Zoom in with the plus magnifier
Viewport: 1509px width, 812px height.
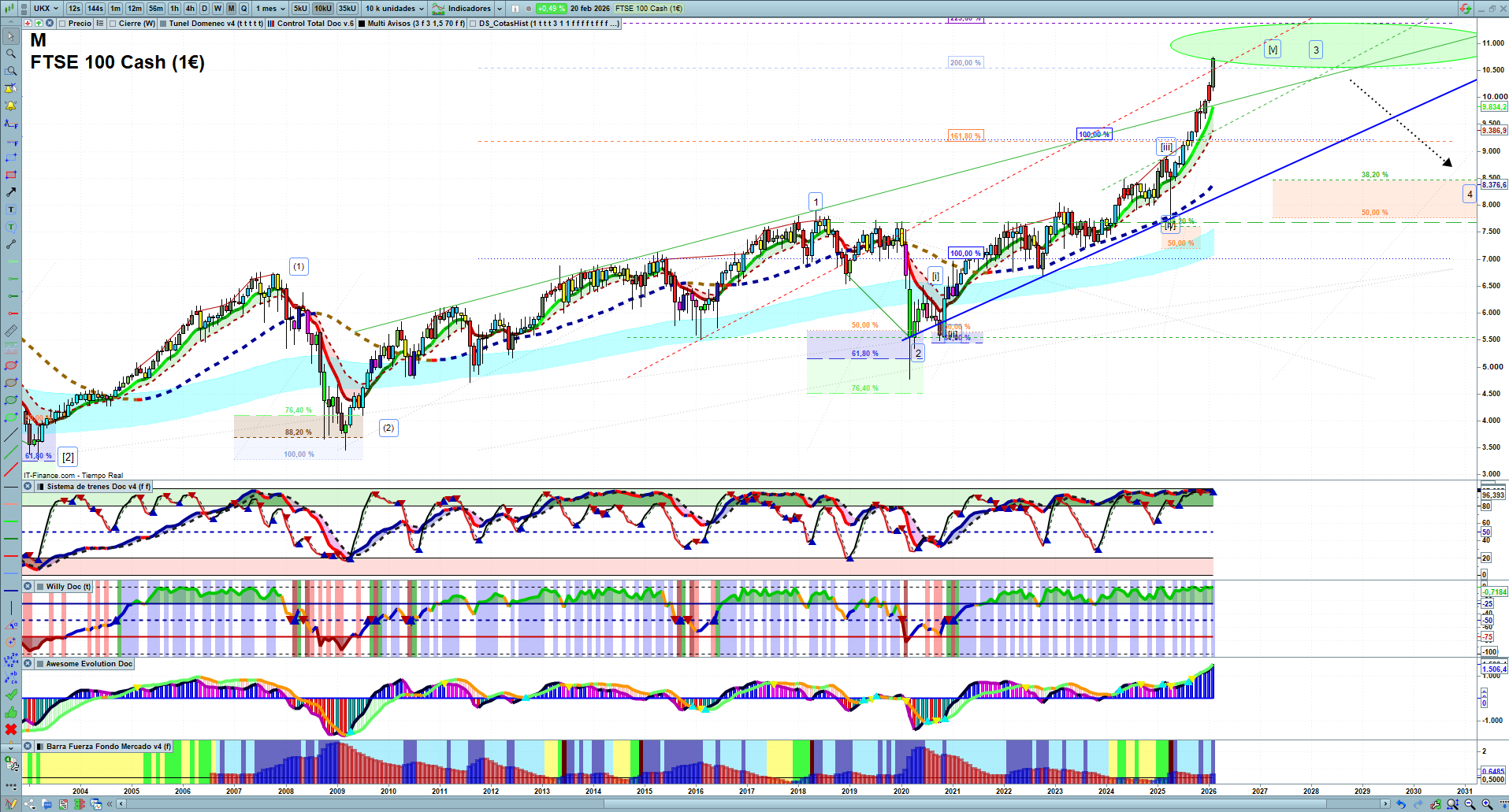pos(1487,804)
